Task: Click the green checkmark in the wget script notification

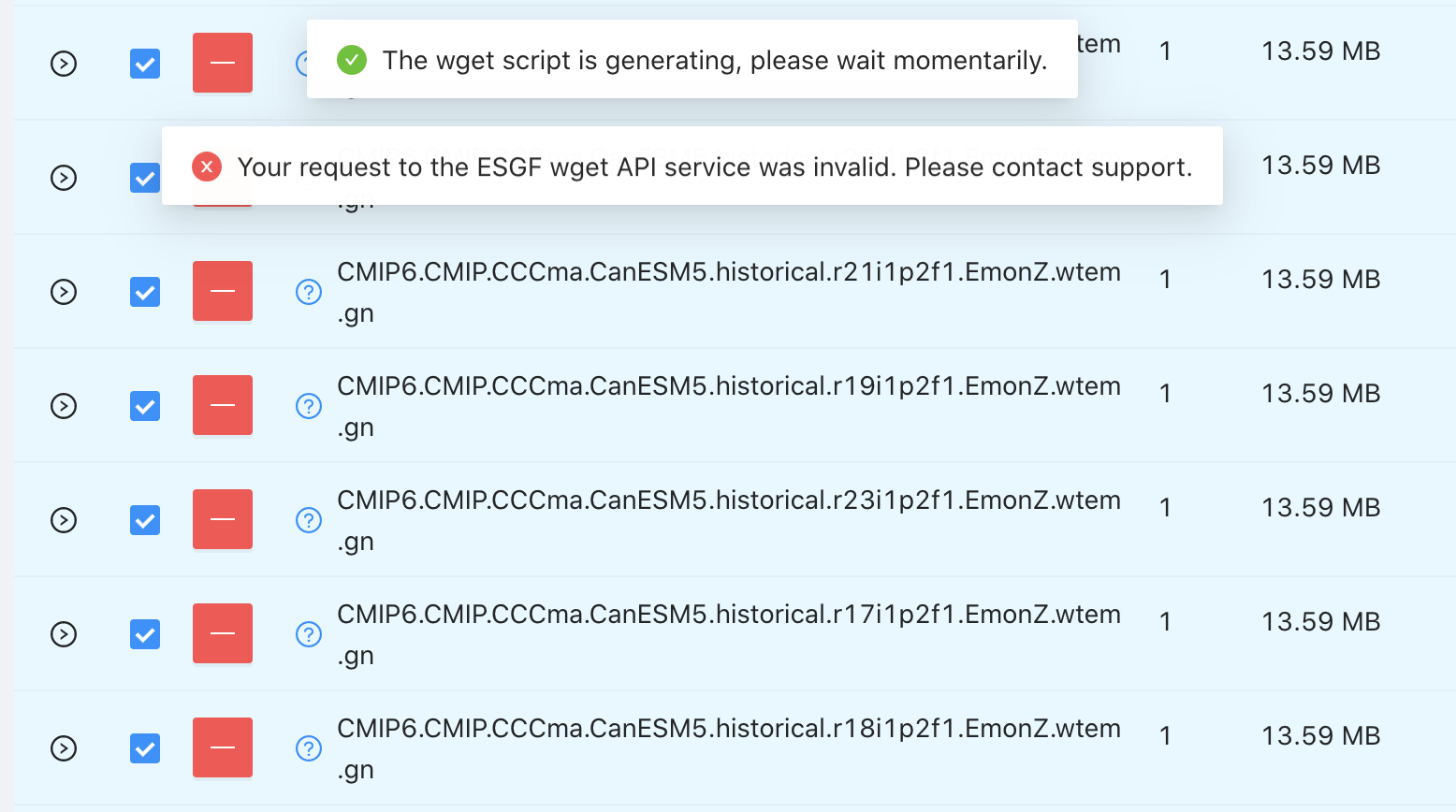Action: [x=351, y=59]
